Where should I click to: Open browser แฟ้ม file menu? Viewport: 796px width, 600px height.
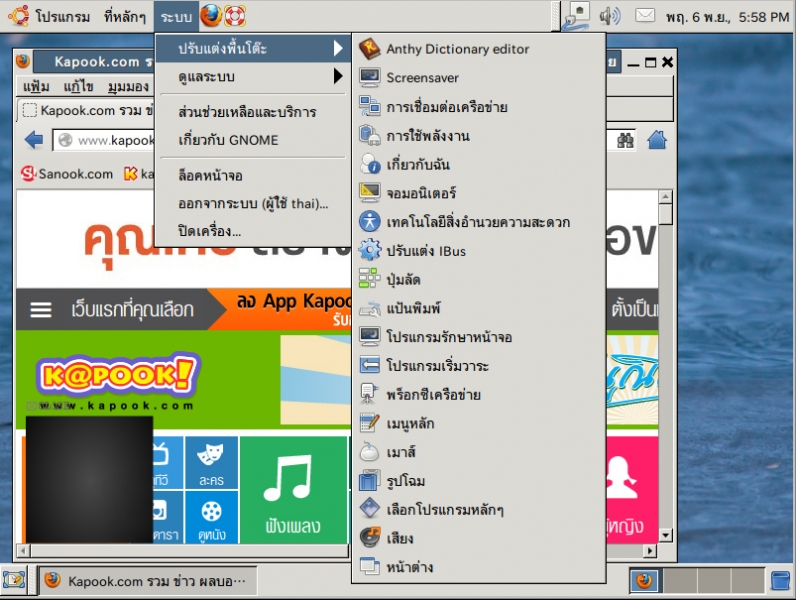[36, 87]
